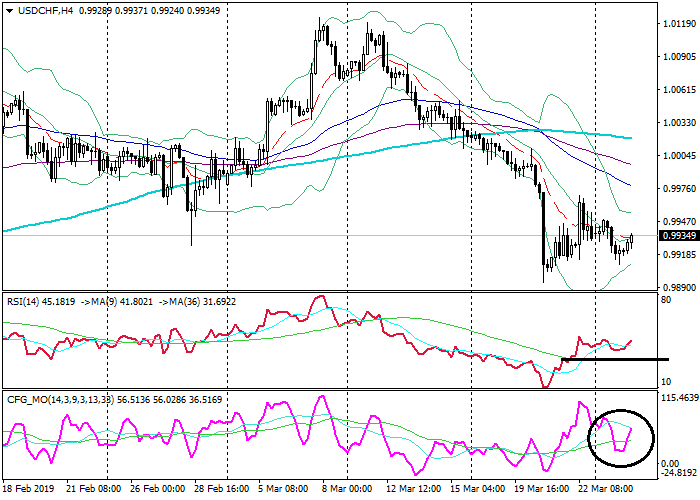
Task: Click the small triangle beside USDCHF title
Action: pos(8,9)
